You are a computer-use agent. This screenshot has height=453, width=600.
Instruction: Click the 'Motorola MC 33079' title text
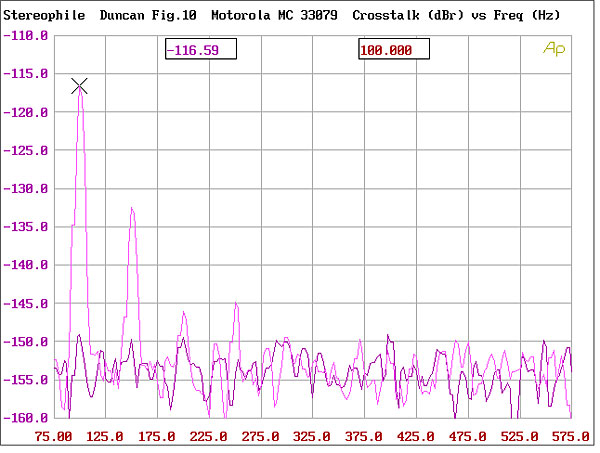click(274, 15)
